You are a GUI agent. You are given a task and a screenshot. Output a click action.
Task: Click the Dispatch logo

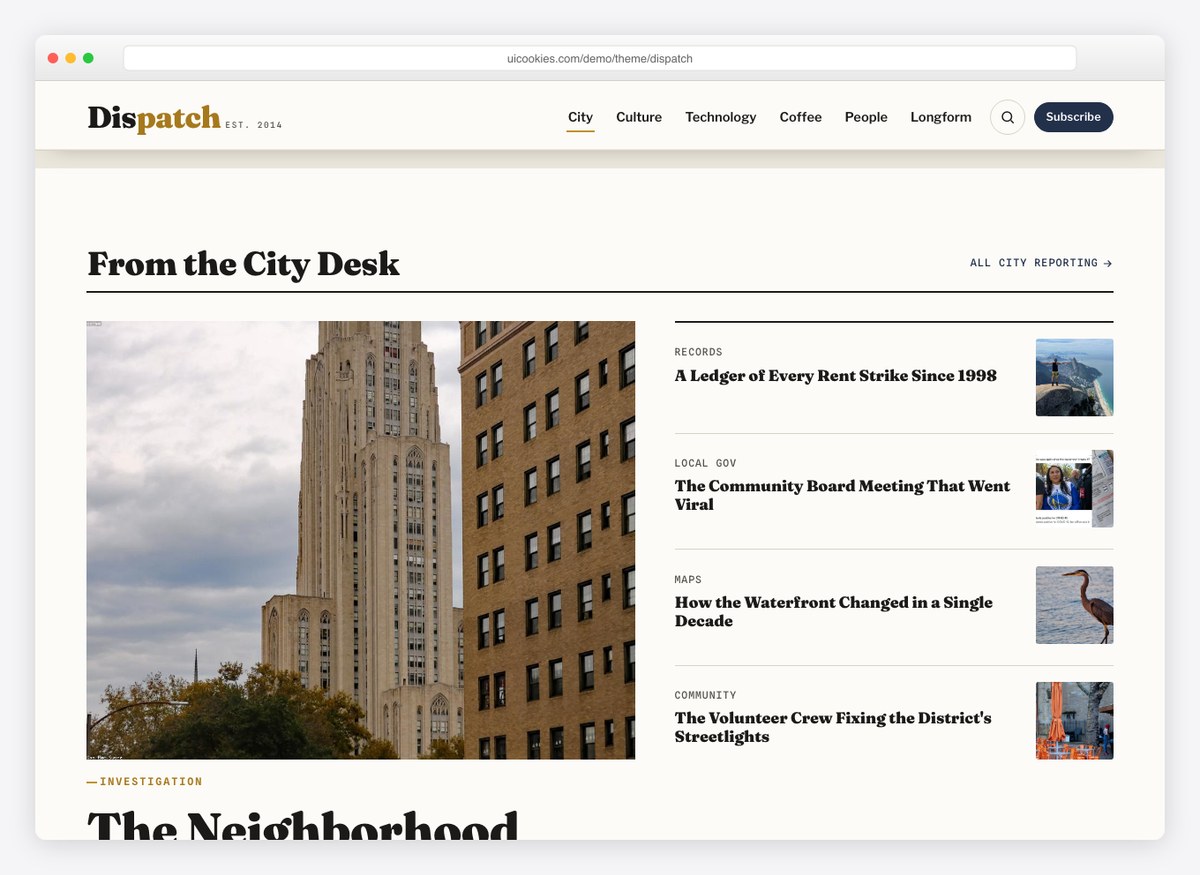[154, 117]
